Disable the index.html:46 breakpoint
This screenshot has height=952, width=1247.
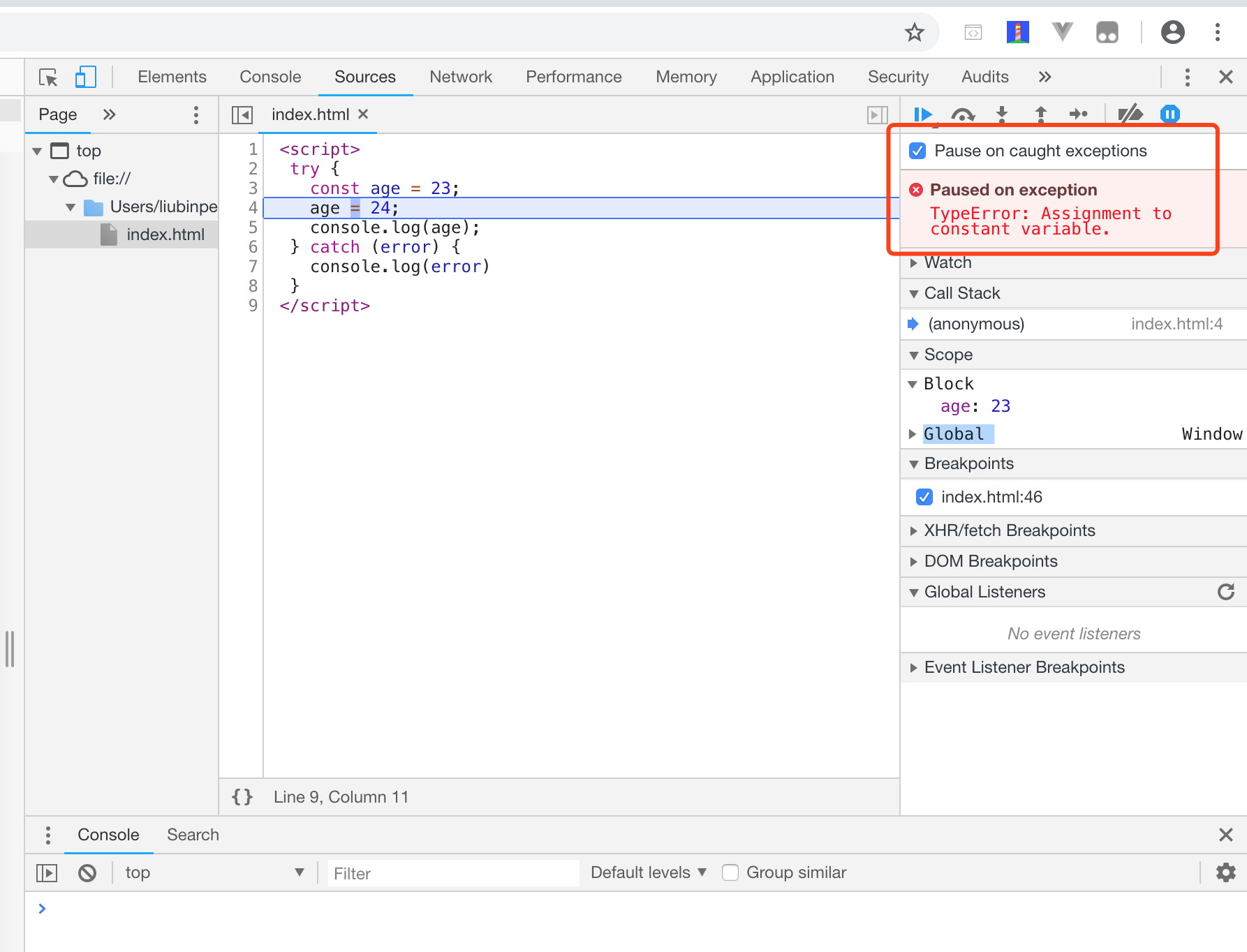click(924, 497)
